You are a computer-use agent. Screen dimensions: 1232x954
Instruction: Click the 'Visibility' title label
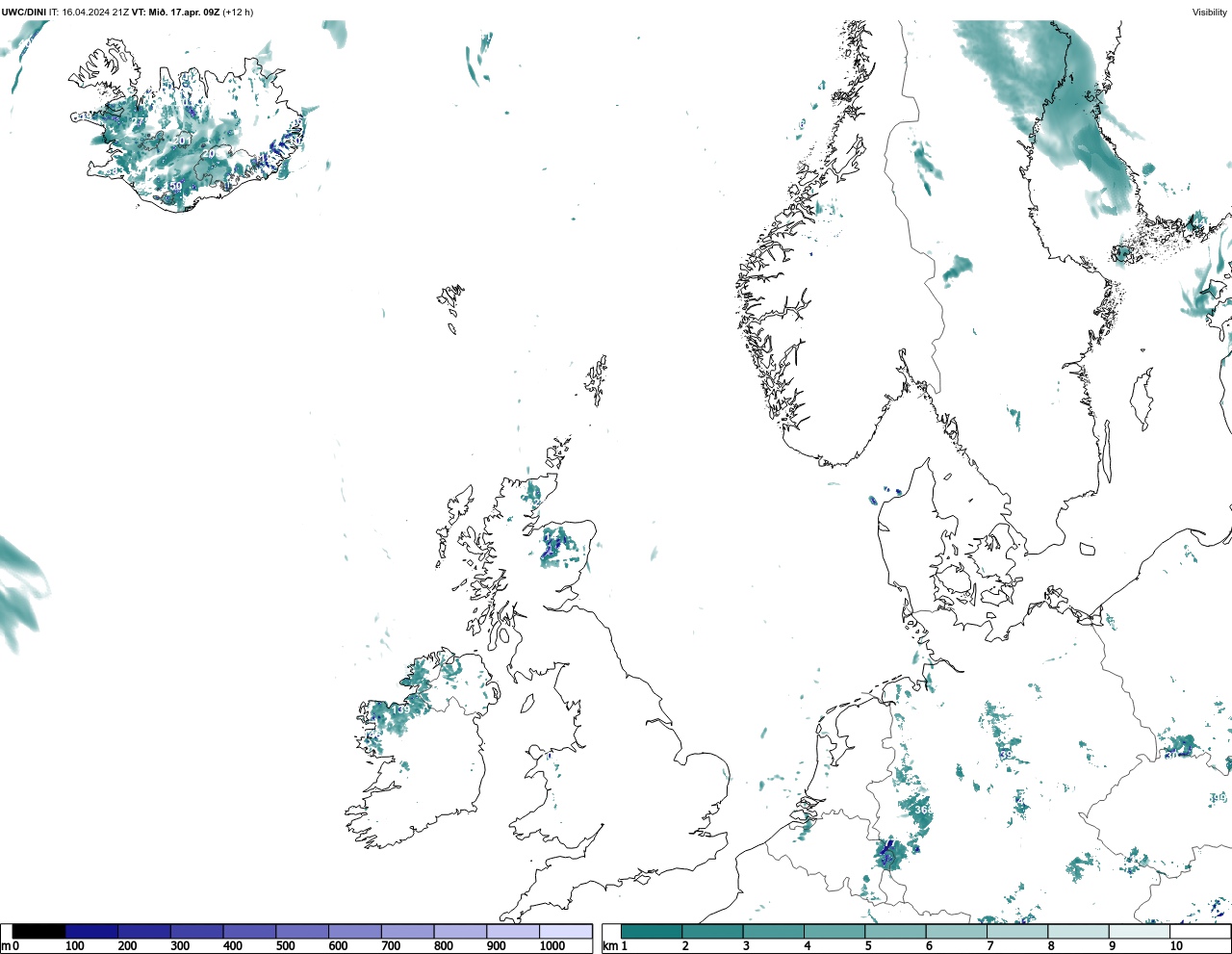(x=1210, y=13)
